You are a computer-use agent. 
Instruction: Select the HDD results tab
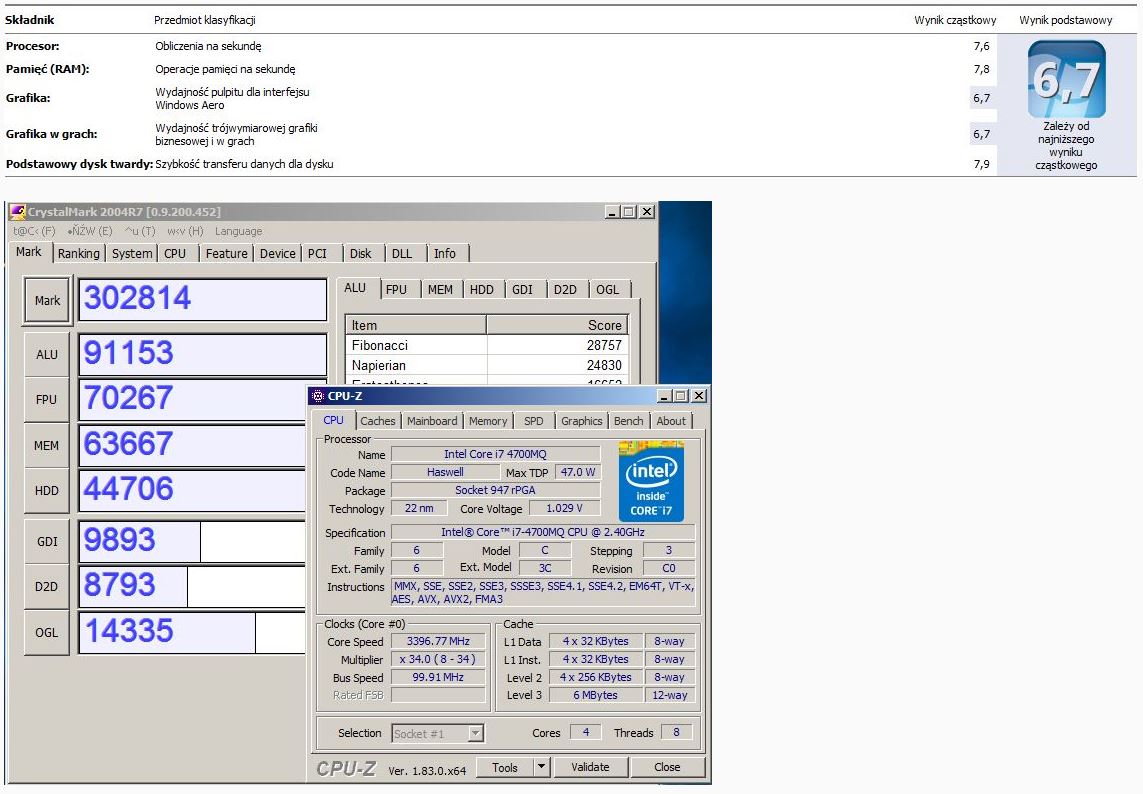(482, 289)
